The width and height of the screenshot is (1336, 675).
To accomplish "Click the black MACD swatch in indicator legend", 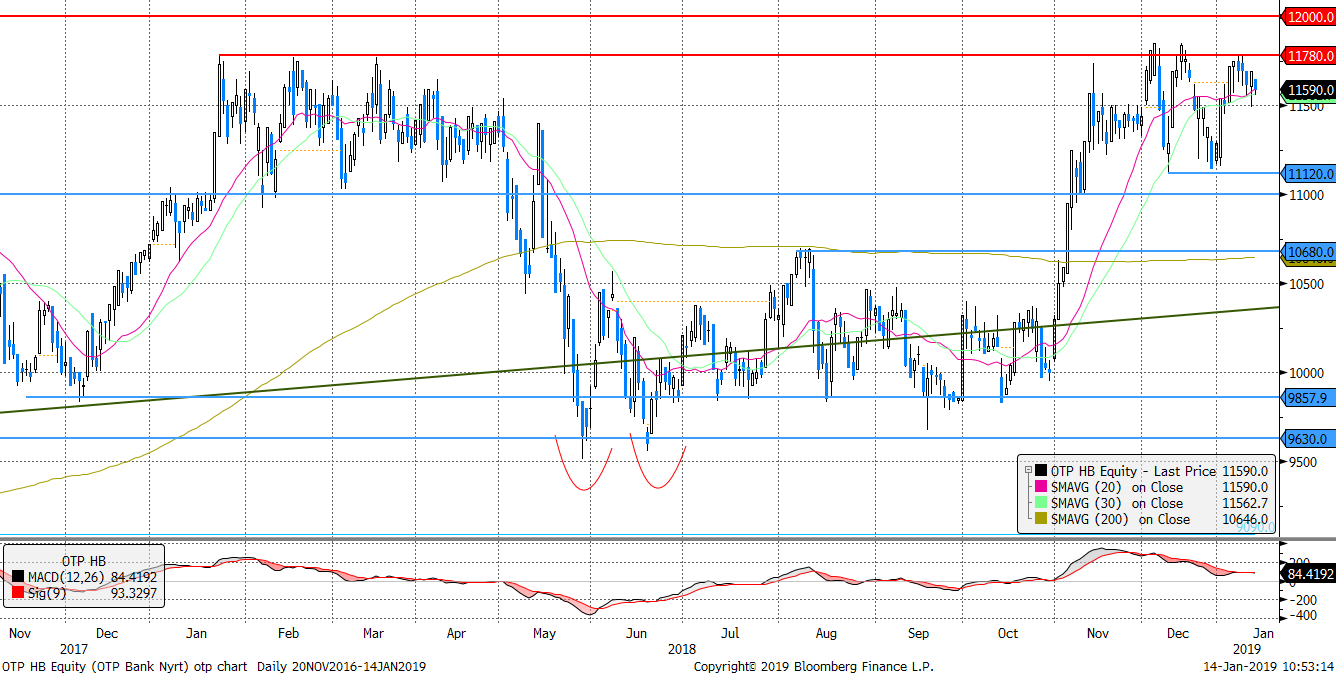I will [19, 576].
